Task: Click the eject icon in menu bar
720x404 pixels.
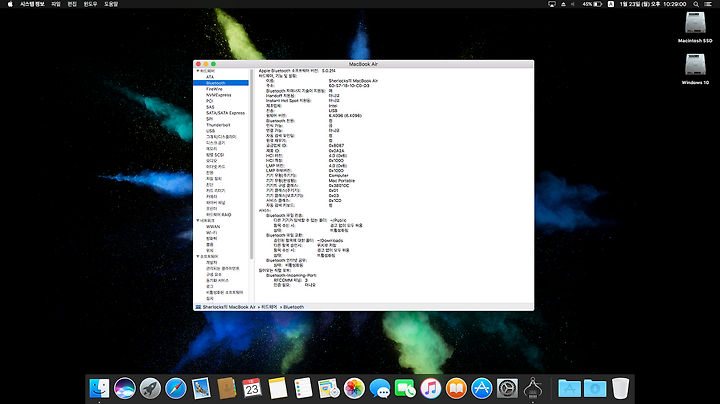Action: [x=563, y=4]
